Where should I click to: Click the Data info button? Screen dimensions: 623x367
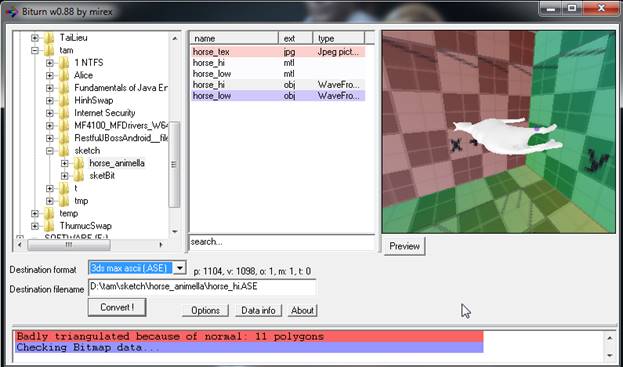(258, 311)
